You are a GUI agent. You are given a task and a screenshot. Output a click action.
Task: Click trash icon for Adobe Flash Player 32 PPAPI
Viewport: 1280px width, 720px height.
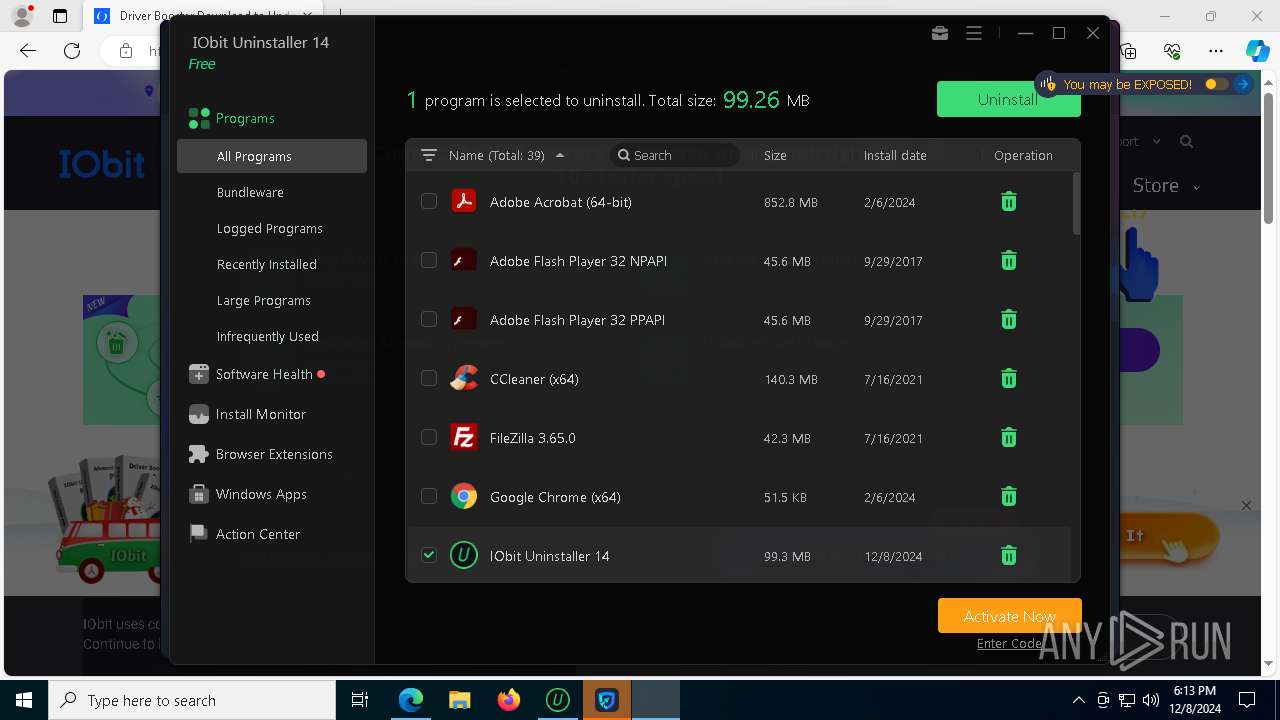(1009, 320)
